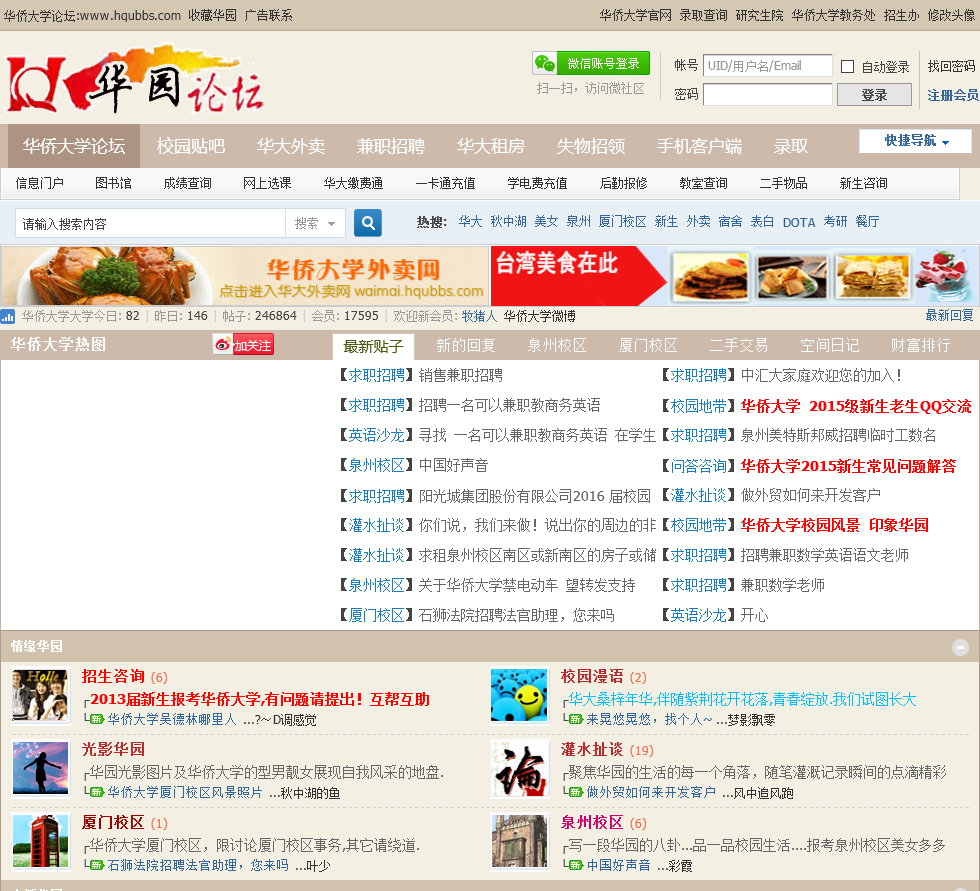Image resolution: width=980 pixels, height=891 pixels.
Task: Open the 成绩查询 sub-navigation link
Action: (x=188, y=183)
